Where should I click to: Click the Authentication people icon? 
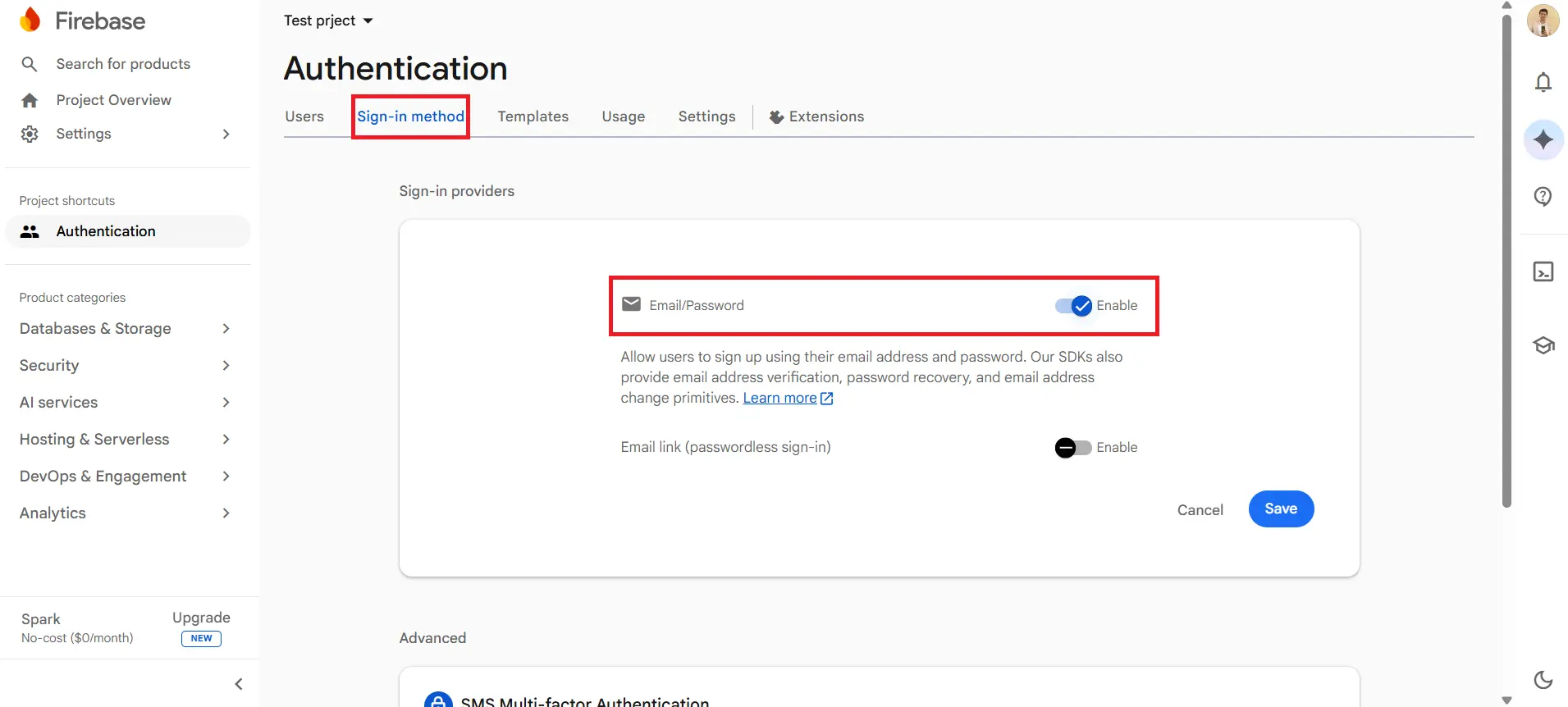pyautogui.click(x=30, y=231)
